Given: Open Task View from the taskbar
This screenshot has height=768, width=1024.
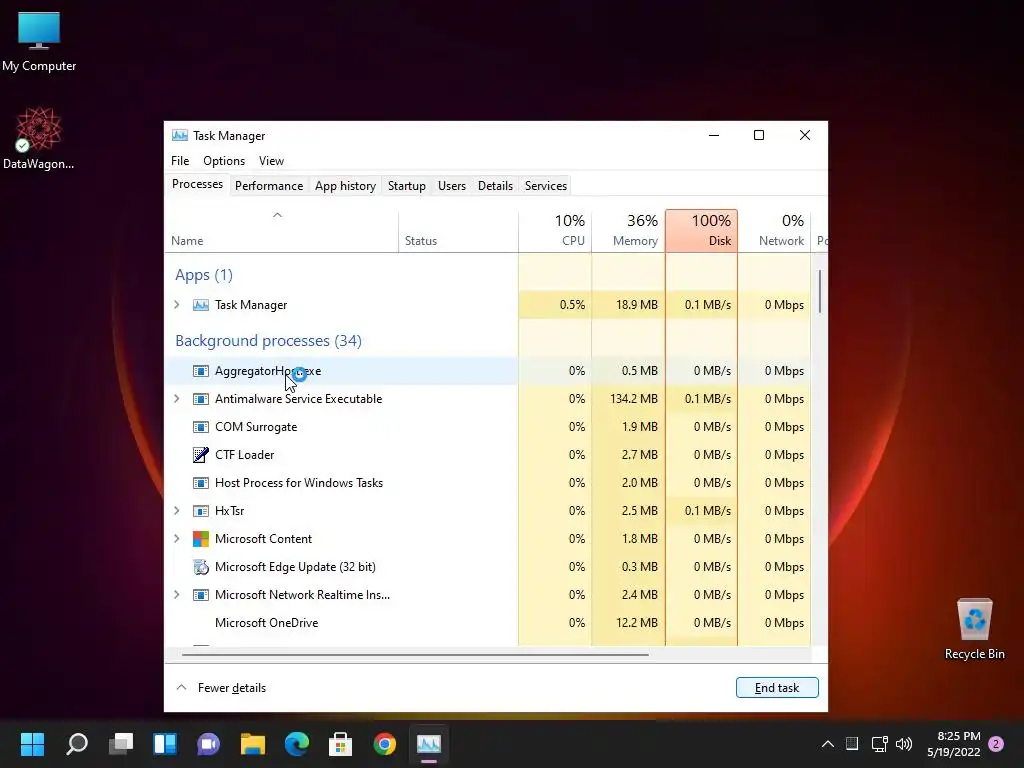Looking at the screenshot, I should (121, 744).
